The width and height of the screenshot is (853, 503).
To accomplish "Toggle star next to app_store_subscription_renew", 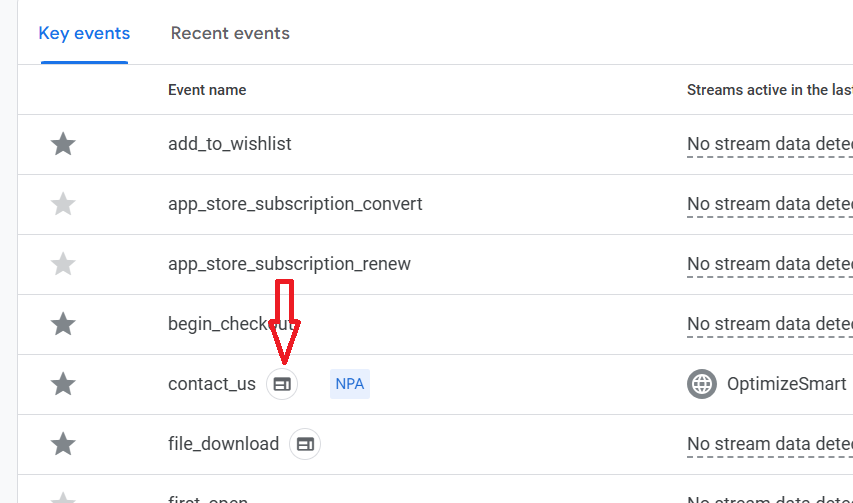I will [63, 265].
